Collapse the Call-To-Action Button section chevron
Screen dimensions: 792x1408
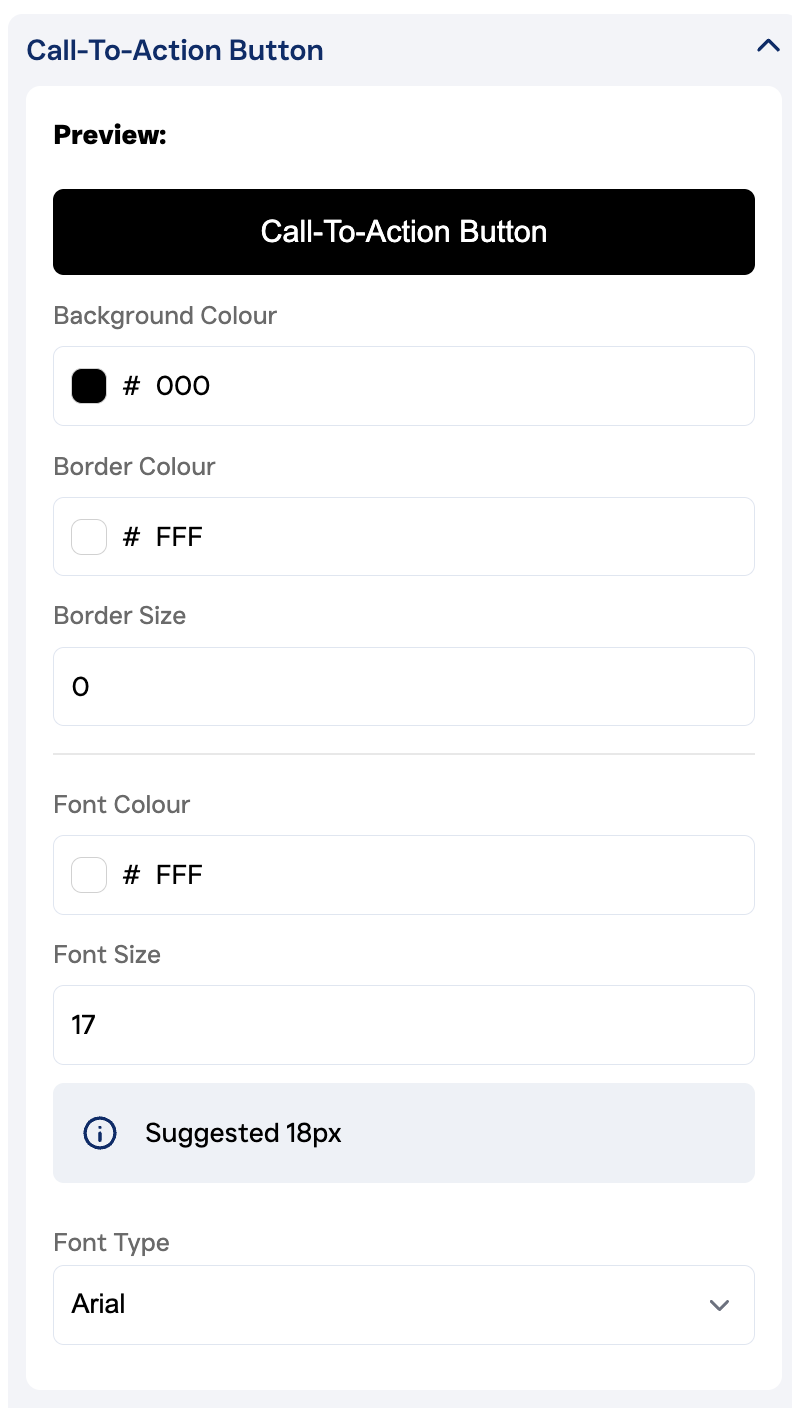[767, 46]
